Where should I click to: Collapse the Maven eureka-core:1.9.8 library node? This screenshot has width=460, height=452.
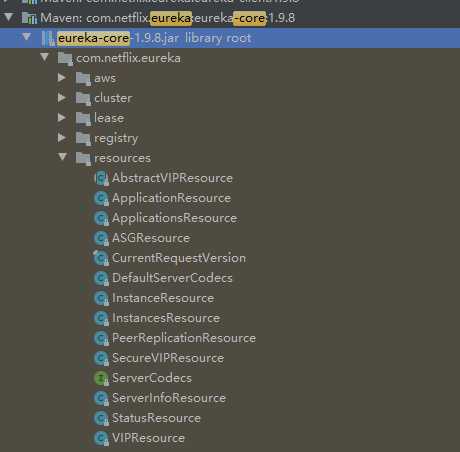tap(9, 17)
